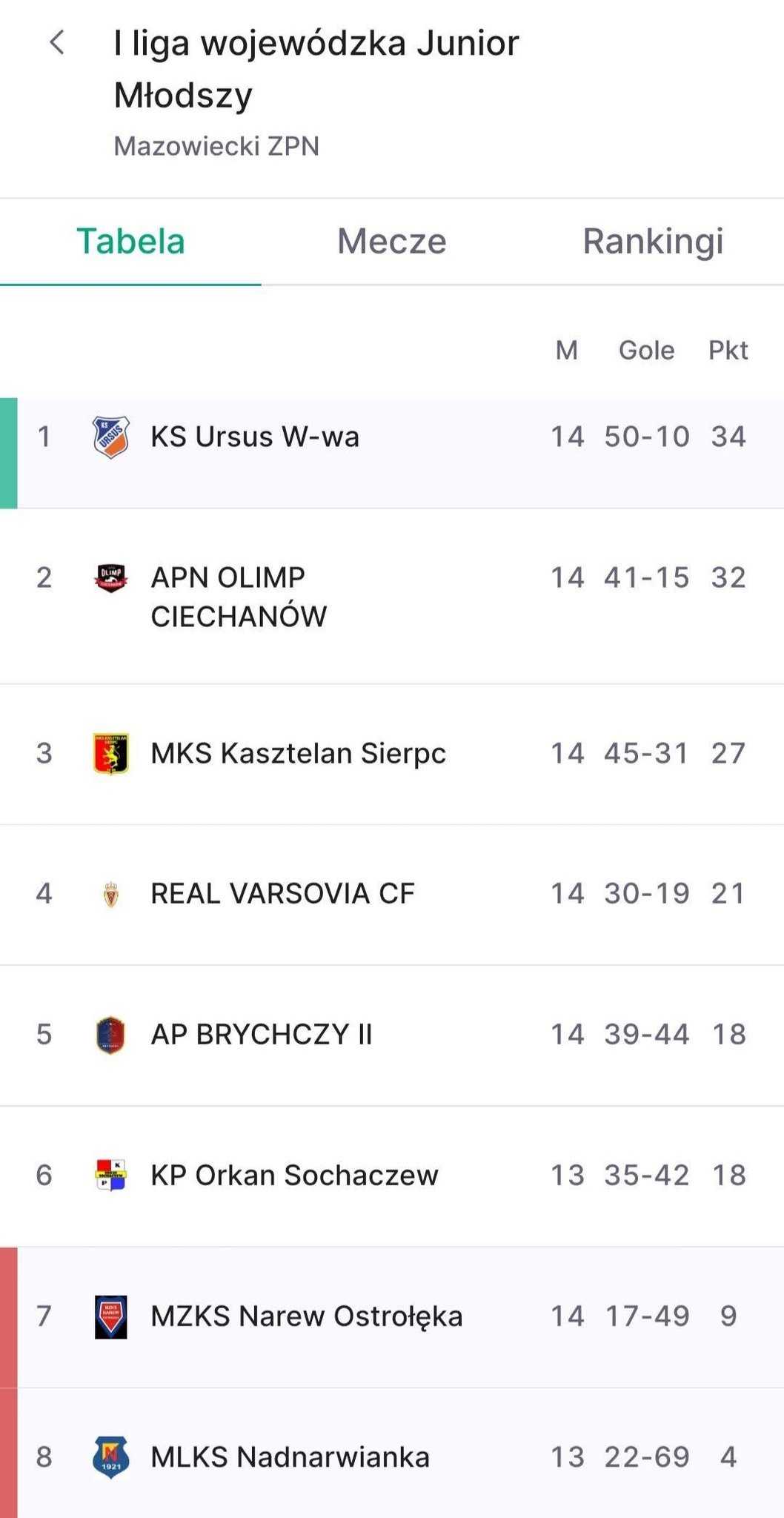This screenshot has width=784, height=1518.
Task: Open KS Ursus W-wa team name
Action: click(x=255, y=437)
